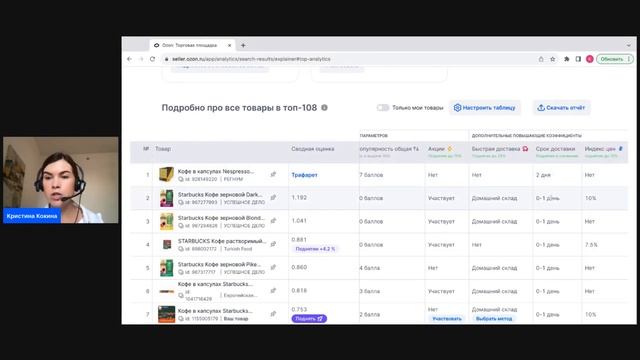Screen dimensions: 640x360
Task: Close the Ozon tab with its X
Action: click(x=229, y=45)
